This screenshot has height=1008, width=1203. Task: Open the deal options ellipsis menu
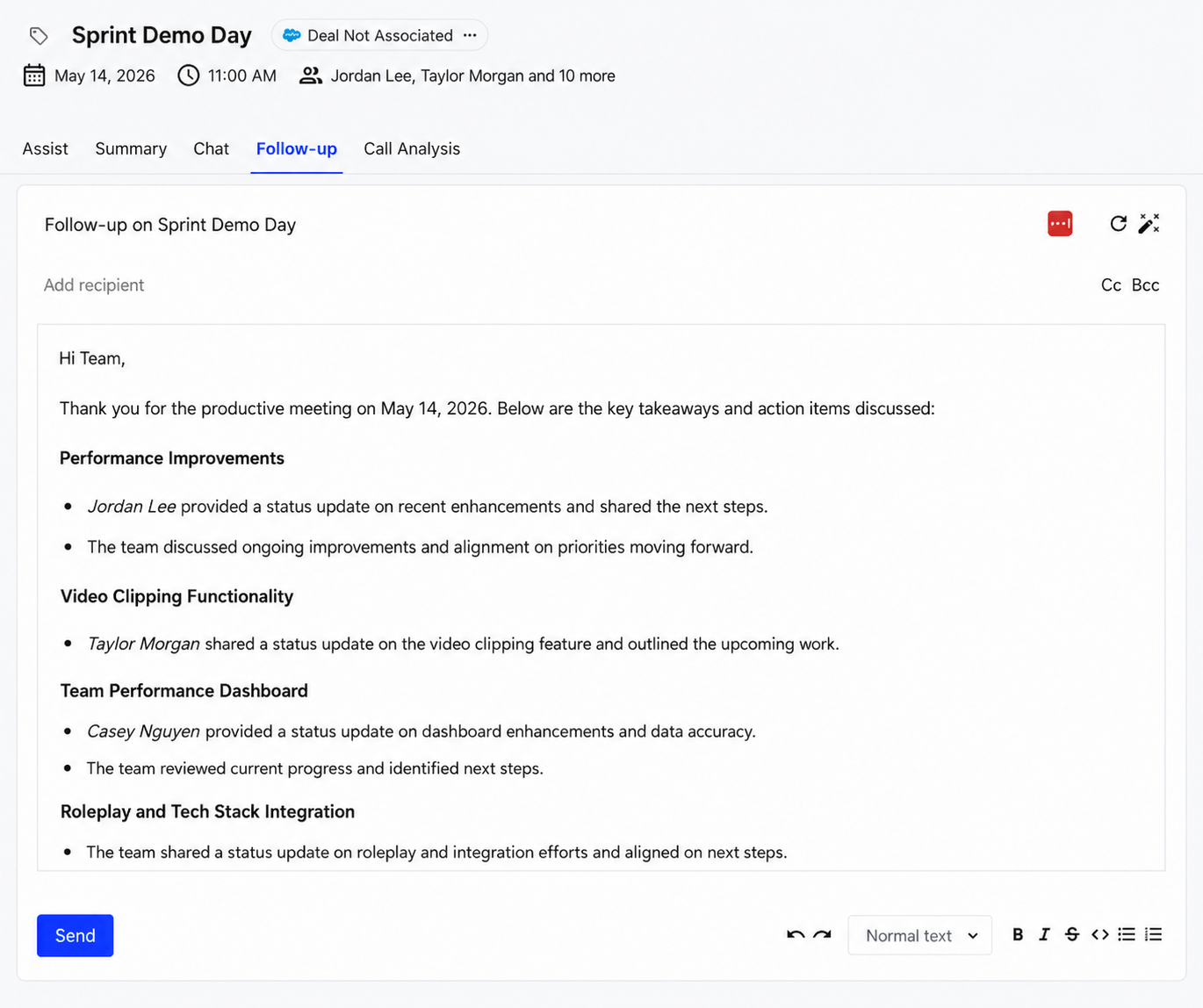pos(470,35)
